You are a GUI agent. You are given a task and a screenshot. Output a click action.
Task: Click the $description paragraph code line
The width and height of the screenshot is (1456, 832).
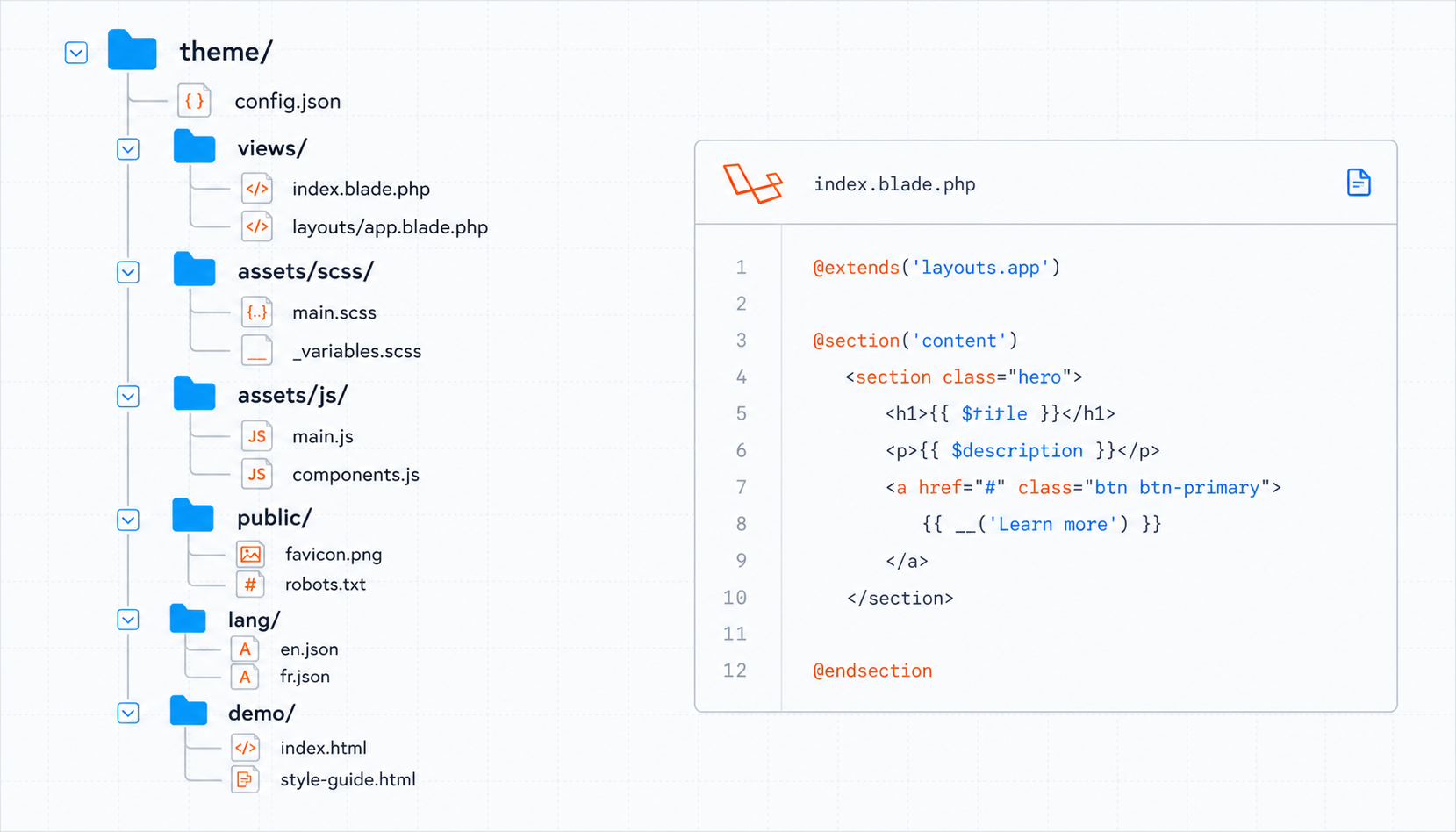pyautogui.click(x=1022, y=451)
